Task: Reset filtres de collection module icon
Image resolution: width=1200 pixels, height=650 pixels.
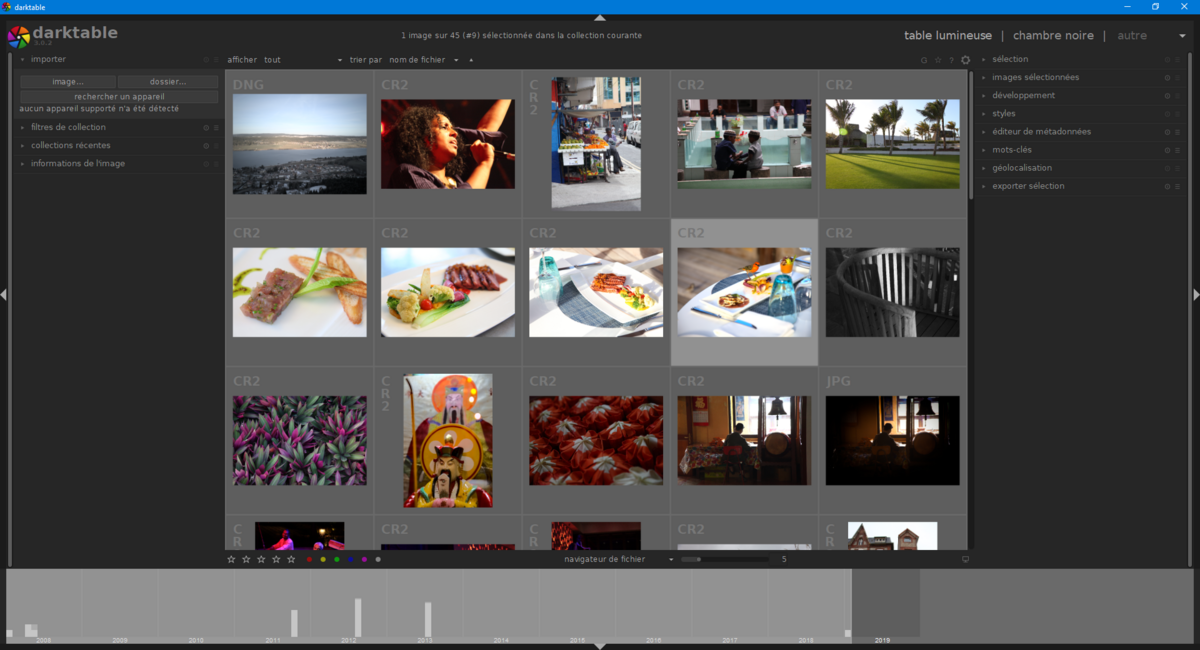Action: [206, 128]
